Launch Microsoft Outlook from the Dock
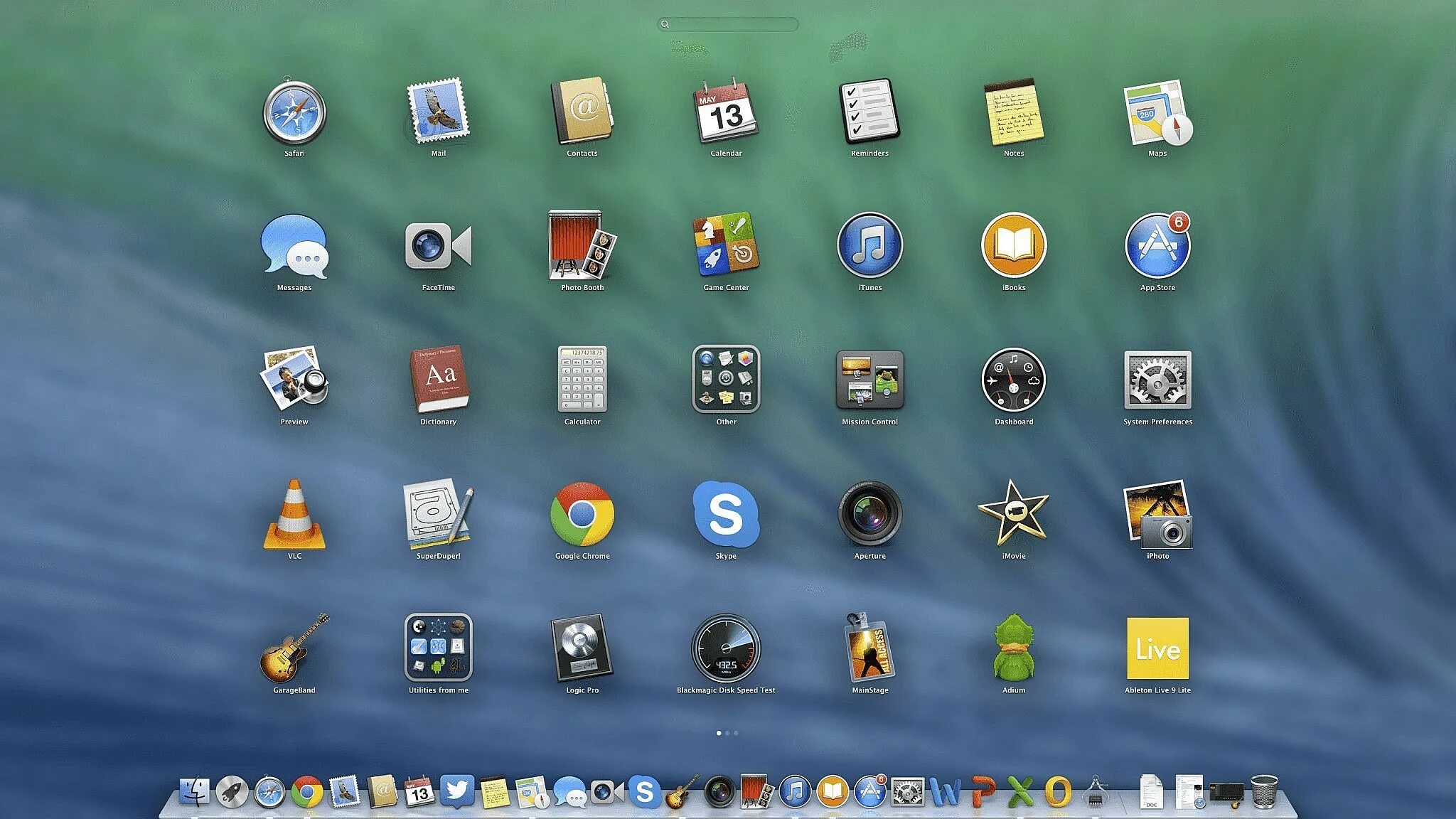Screen dimensions: 1456x819 (1058, 792)
